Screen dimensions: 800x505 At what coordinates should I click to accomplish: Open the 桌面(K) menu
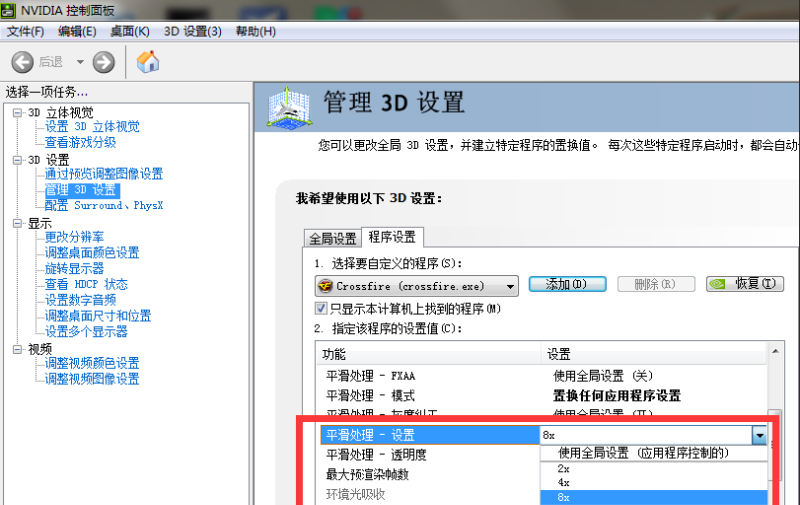[x=130, y=32]
